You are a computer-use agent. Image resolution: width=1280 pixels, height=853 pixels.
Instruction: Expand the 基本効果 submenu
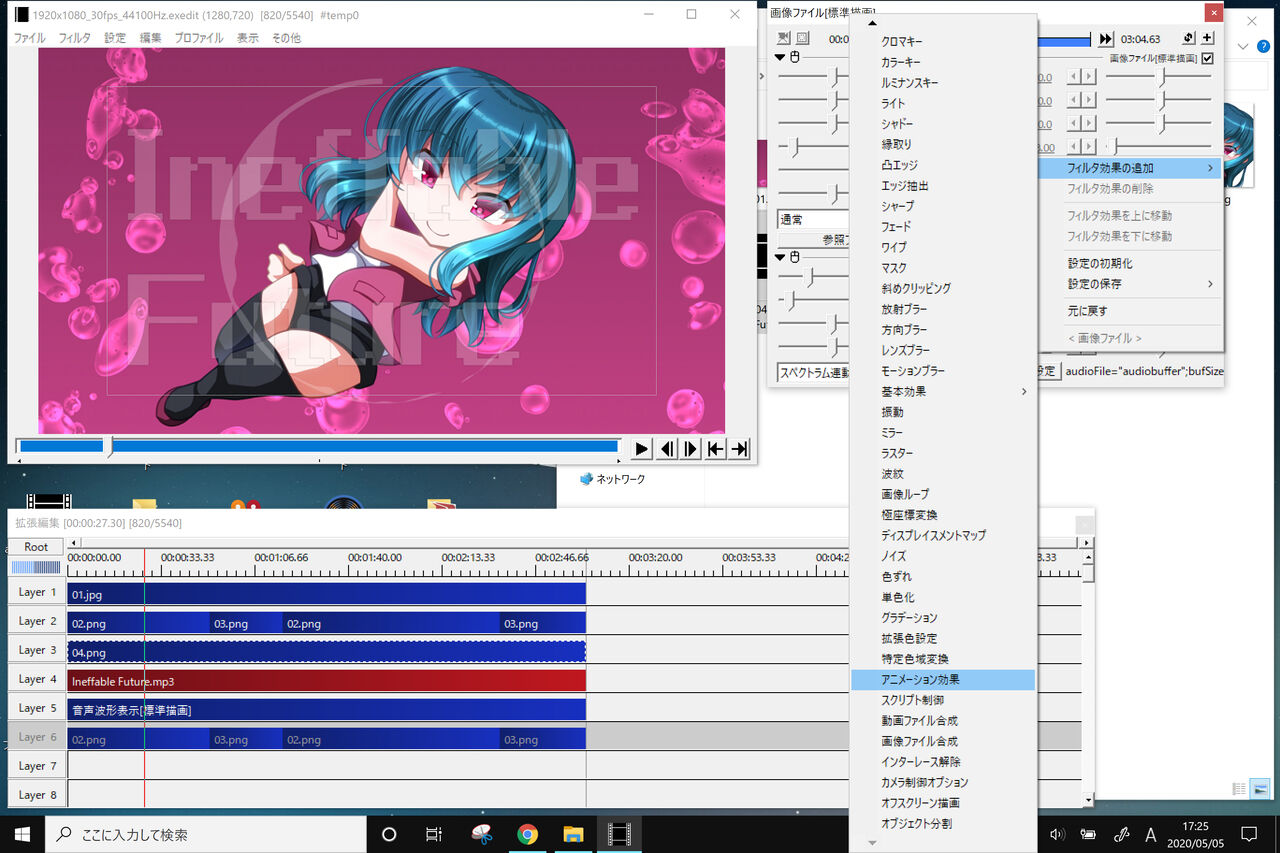(x=942, y=391)
